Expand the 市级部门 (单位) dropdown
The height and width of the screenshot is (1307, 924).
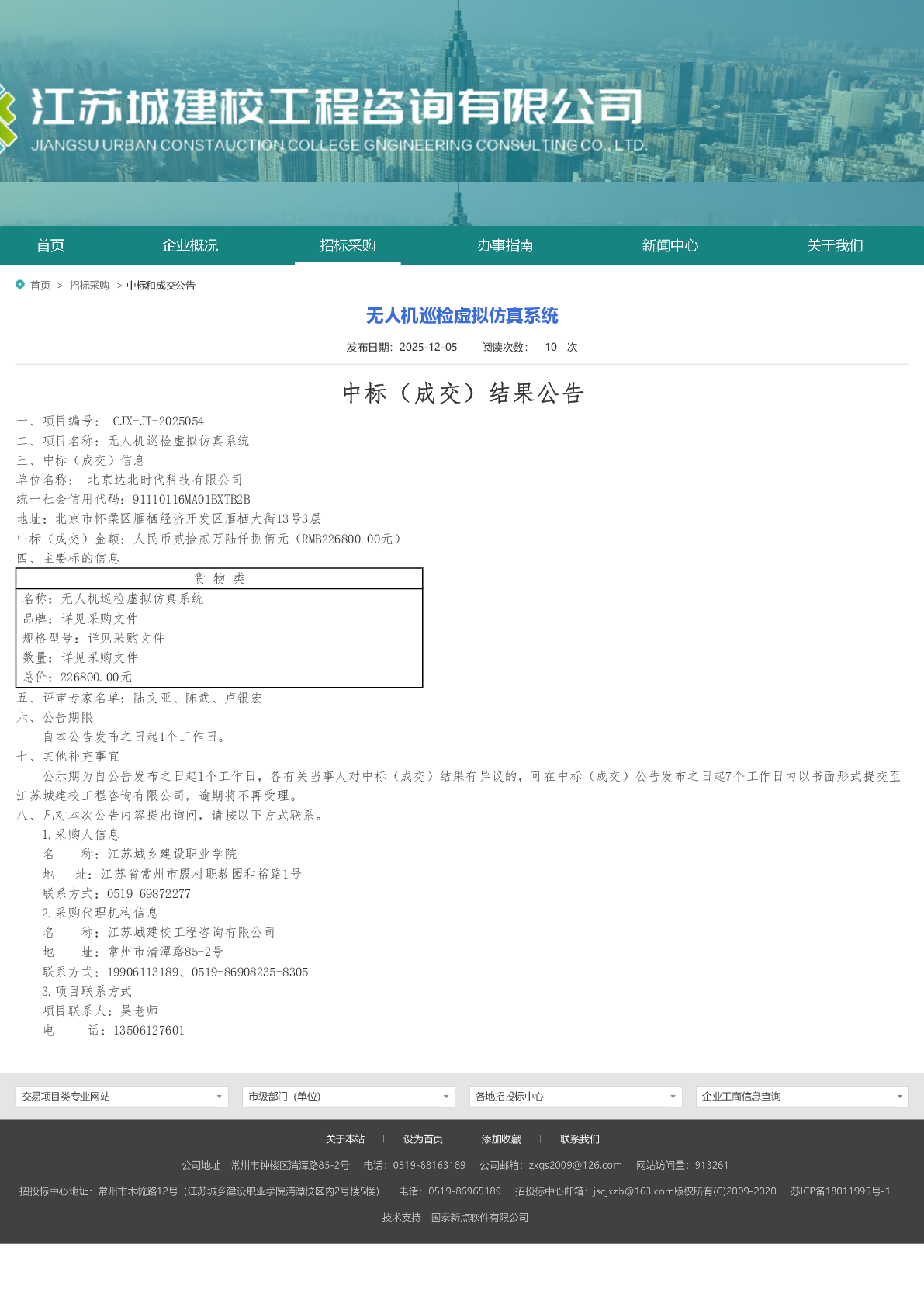click(x=348, y=1096)
